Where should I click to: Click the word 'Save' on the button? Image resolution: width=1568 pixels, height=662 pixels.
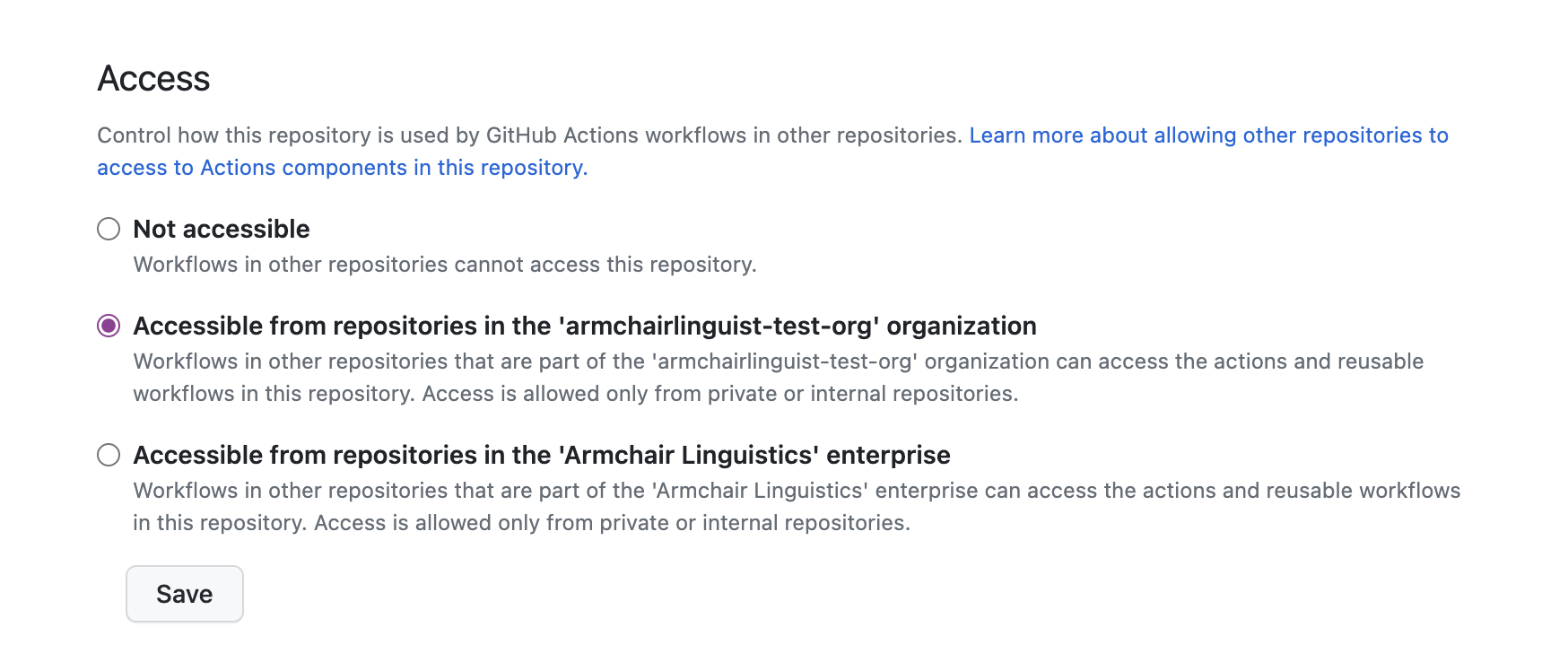[184, 593]
